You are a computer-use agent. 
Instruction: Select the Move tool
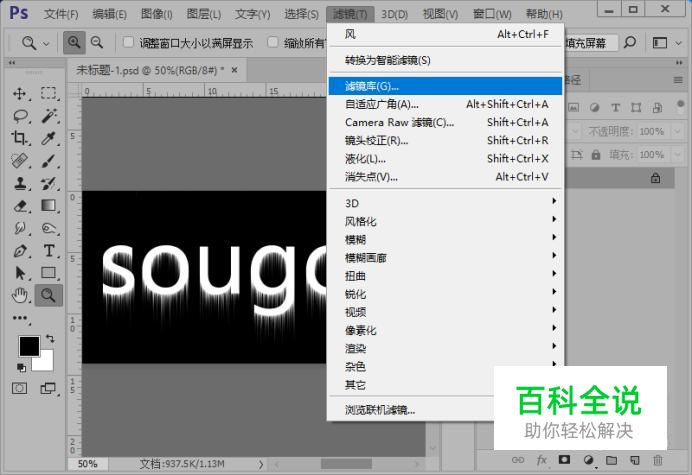[19, 94]
